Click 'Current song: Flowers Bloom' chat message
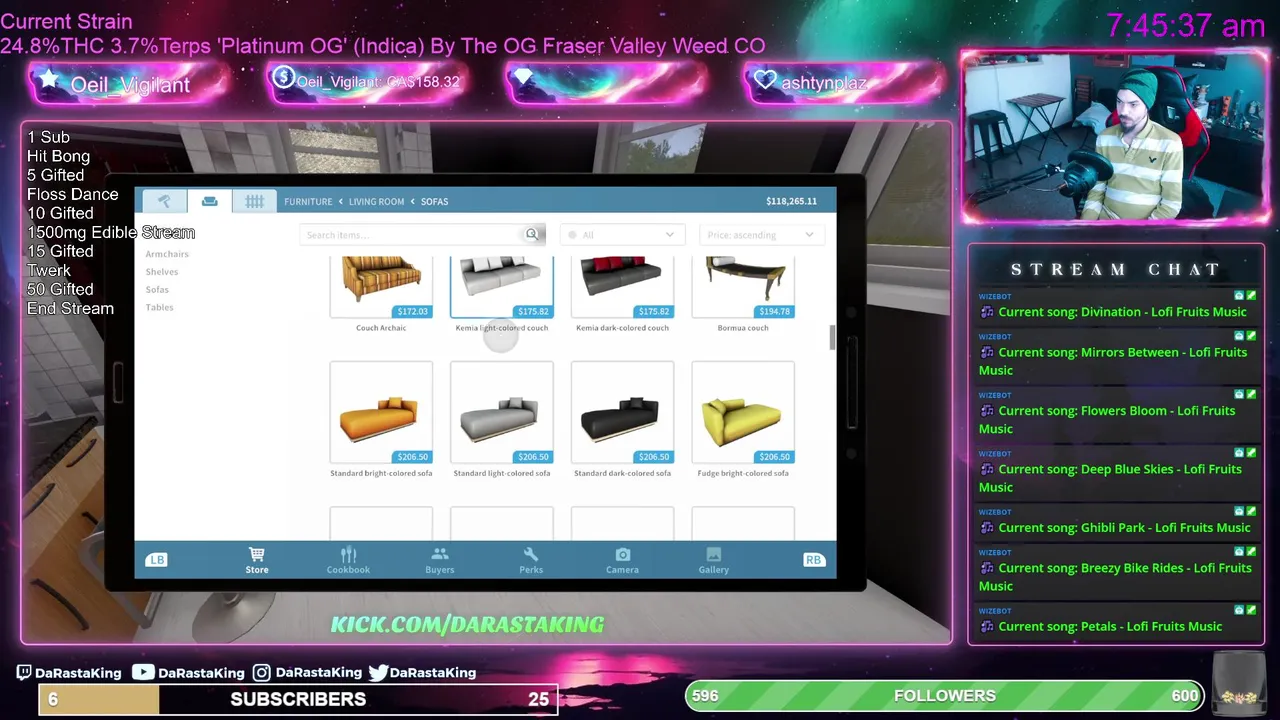 pos(1116,420)
